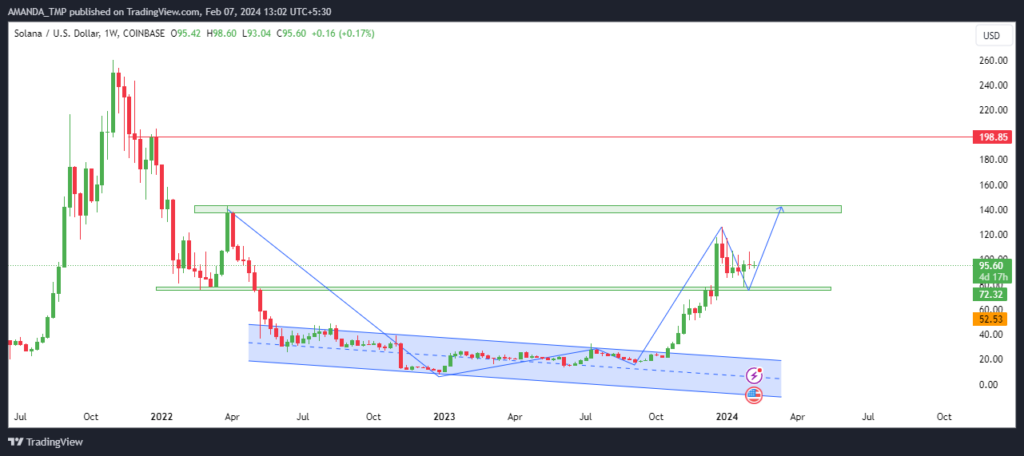The width and height of the screenshot is (1024, 456).
Task: Click the 240.00 price axis label
Action: pos(991,86)
